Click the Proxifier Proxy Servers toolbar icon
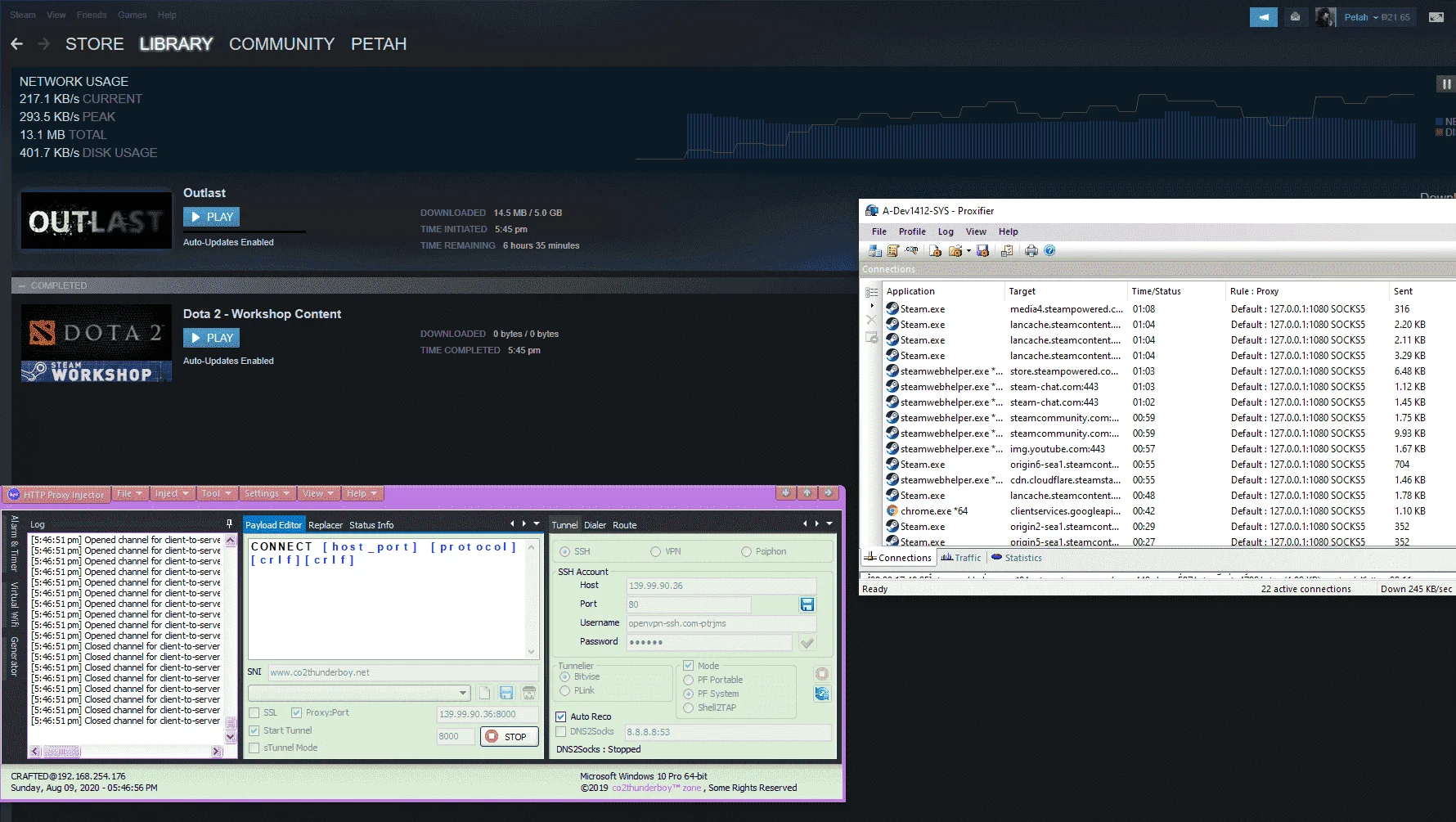This screenshot has width=1456, height=822. (875, 251)
